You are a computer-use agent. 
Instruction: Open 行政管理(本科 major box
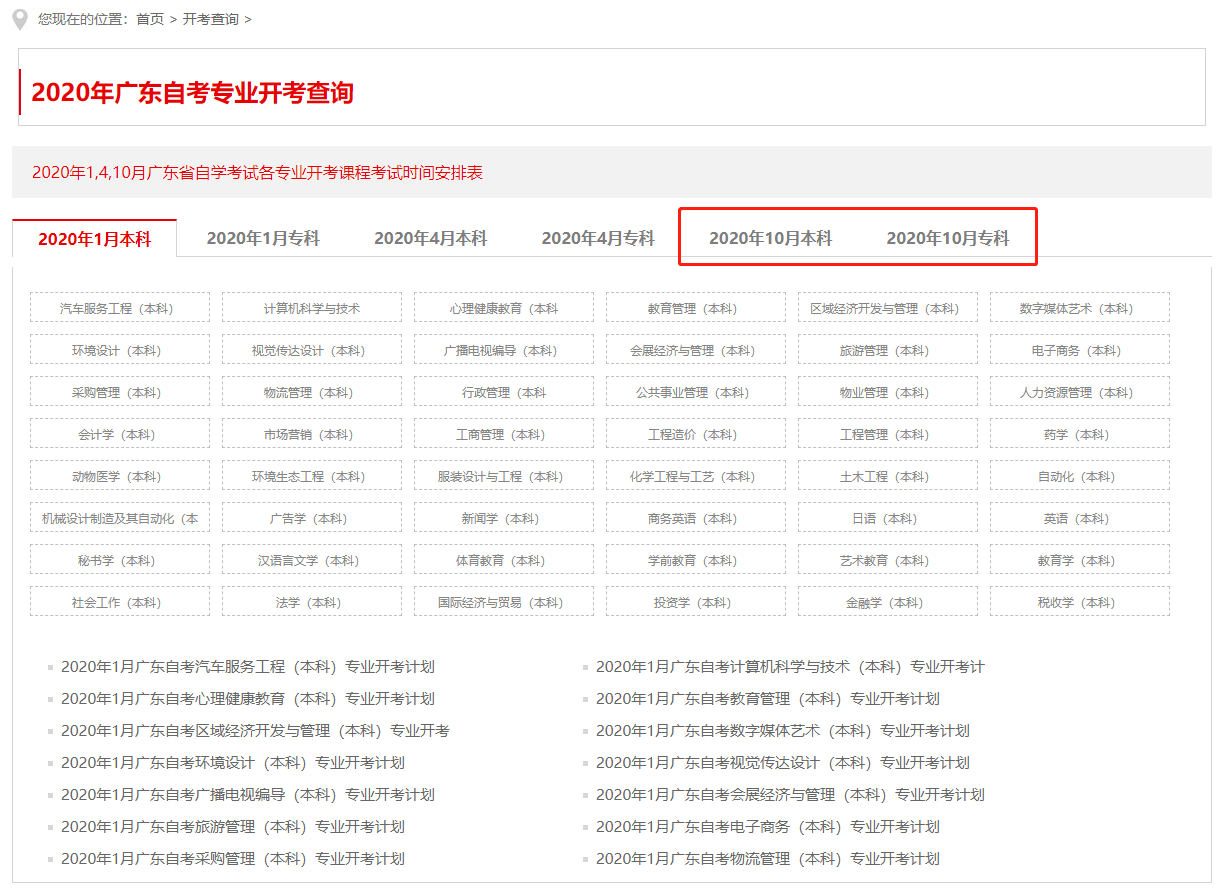pos(504,392)
